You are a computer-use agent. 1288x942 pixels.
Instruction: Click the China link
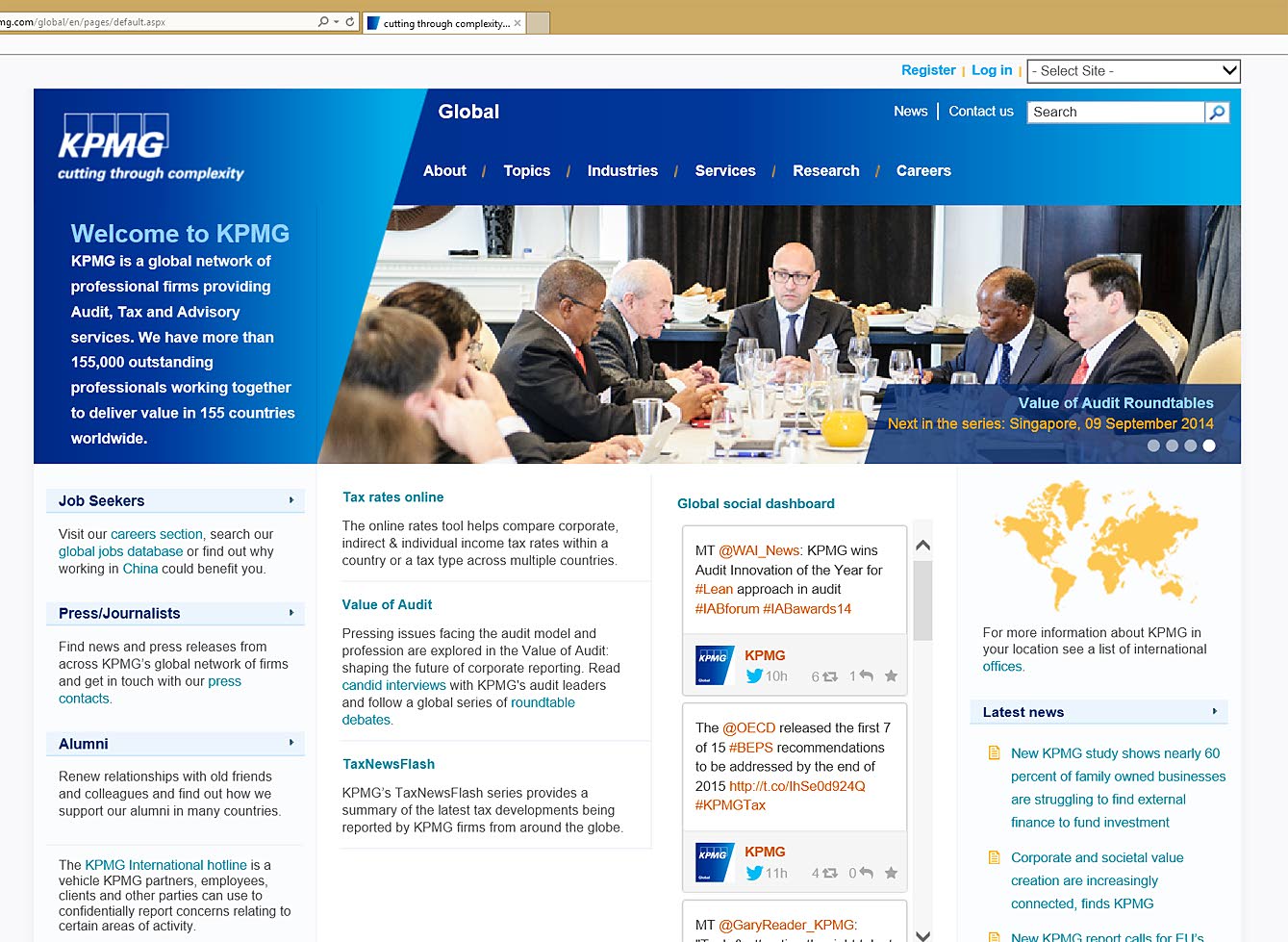140,569
